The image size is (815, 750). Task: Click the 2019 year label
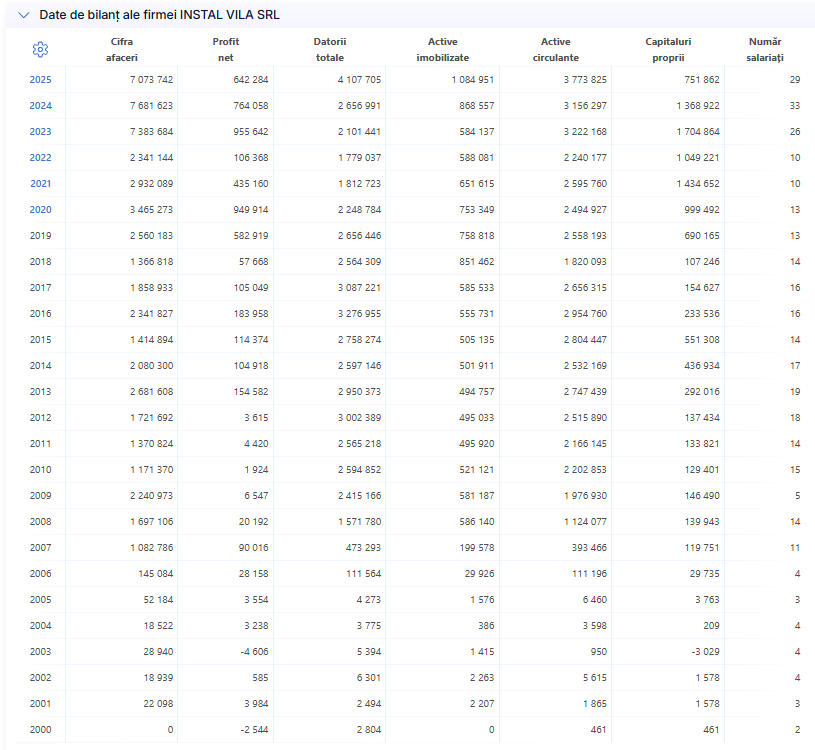point(41,235)
